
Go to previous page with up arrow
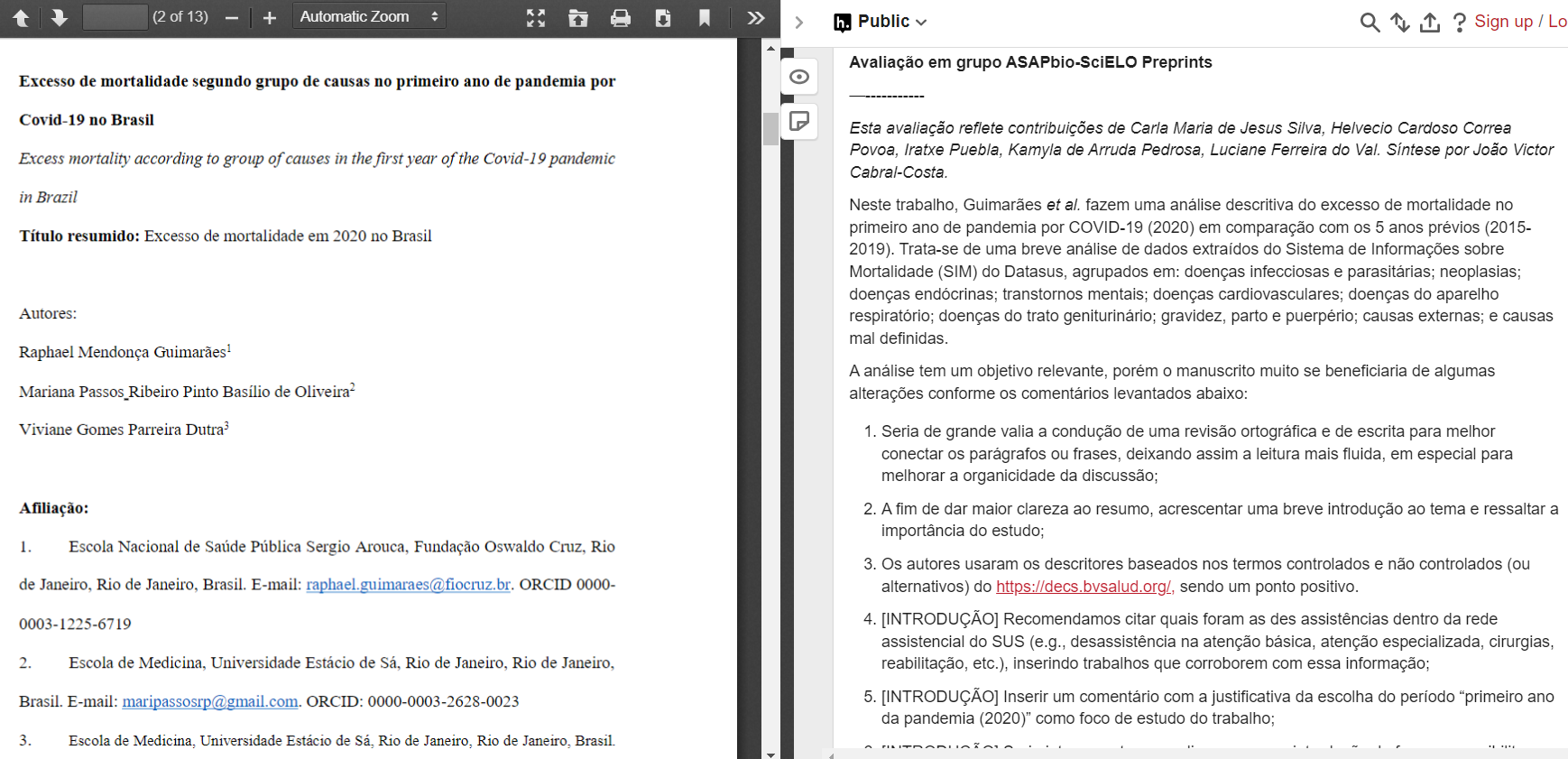pos(21,18)
